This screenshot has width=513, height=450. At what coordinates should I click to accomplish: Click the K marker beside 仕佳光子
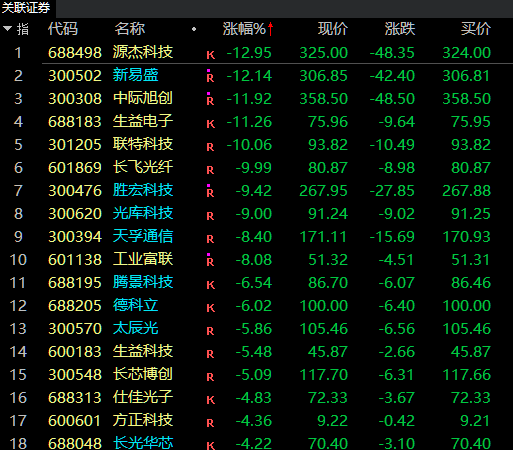pyautogui.click(x=210, y=400)
